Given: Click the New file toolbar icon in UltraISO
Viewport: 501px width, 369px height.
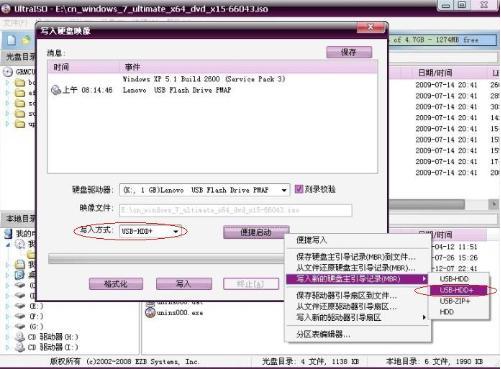Looking at the screenshot, I should pos(11,40).
